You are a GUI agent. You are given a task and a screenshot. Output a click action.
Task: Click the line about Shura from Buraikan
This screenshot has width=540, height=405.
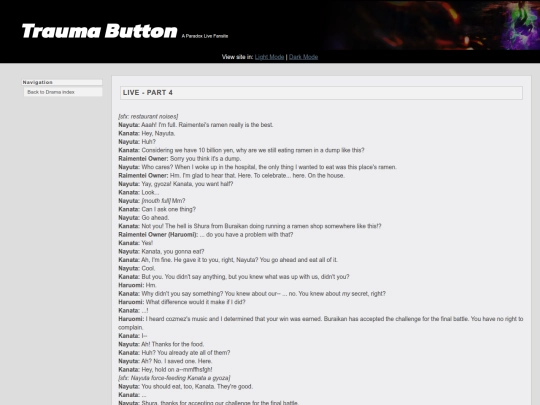(250, 226)
